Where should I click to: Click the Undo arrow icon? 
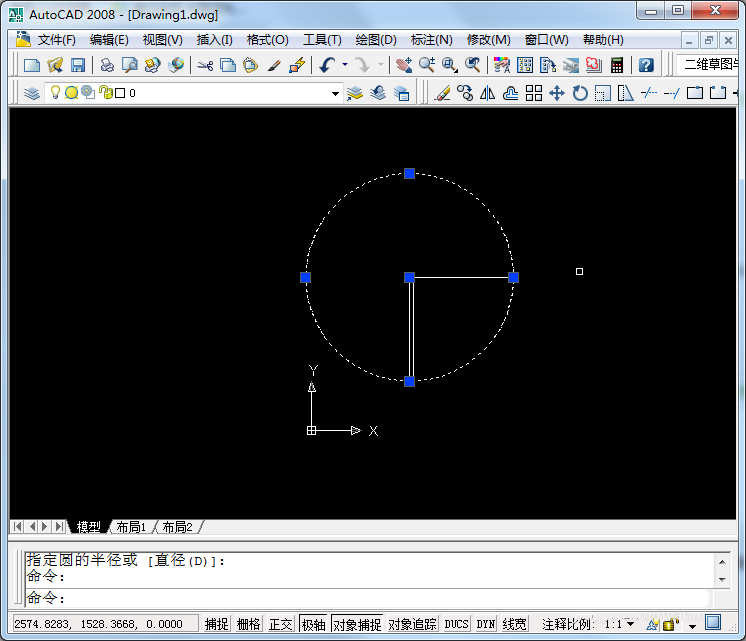tap(327, 65)
